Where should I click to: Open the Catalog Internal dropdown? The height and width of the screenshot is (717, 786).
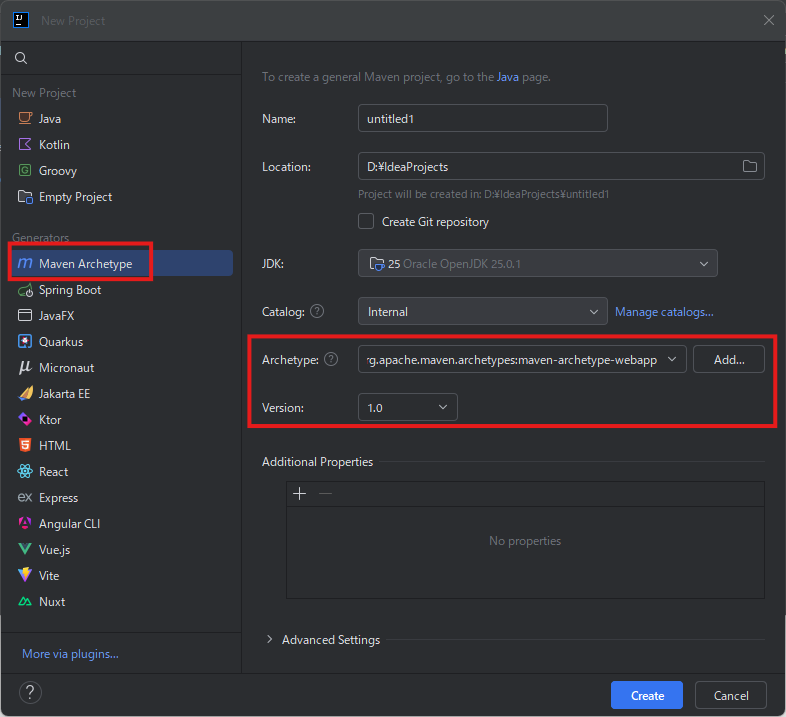click(483, 311)
